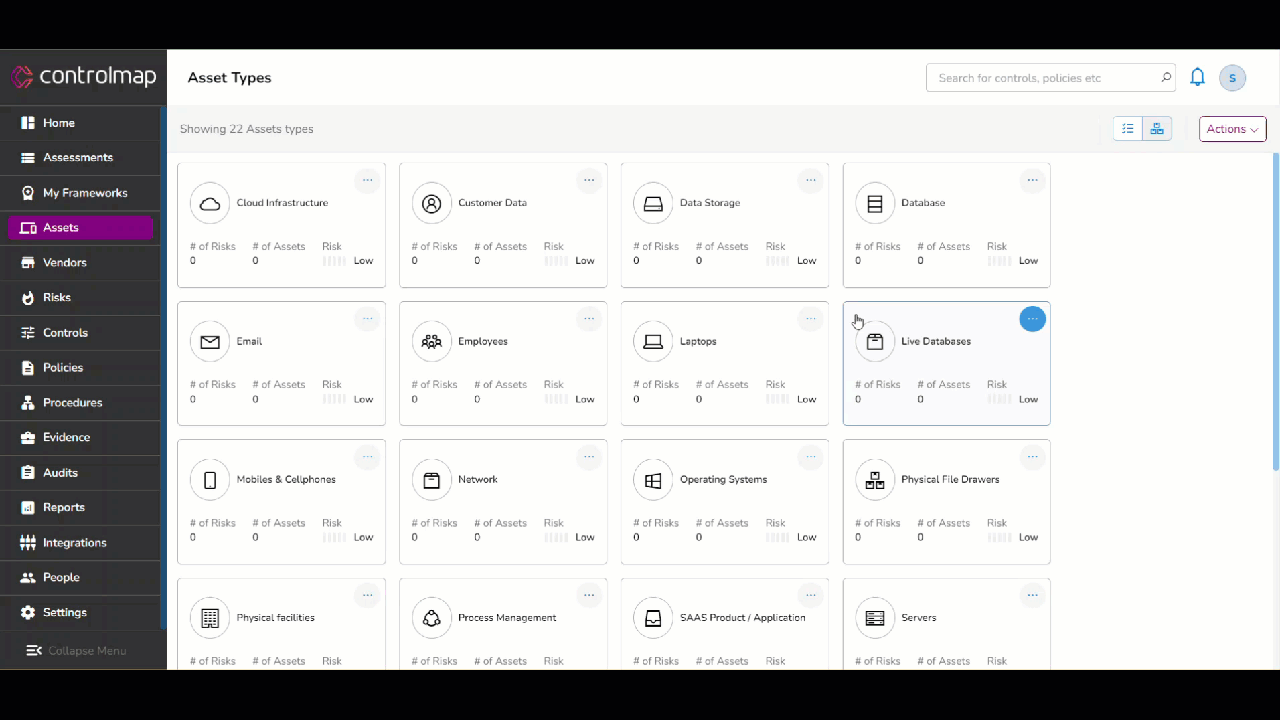Click the Employees group icon

(432, 342)
